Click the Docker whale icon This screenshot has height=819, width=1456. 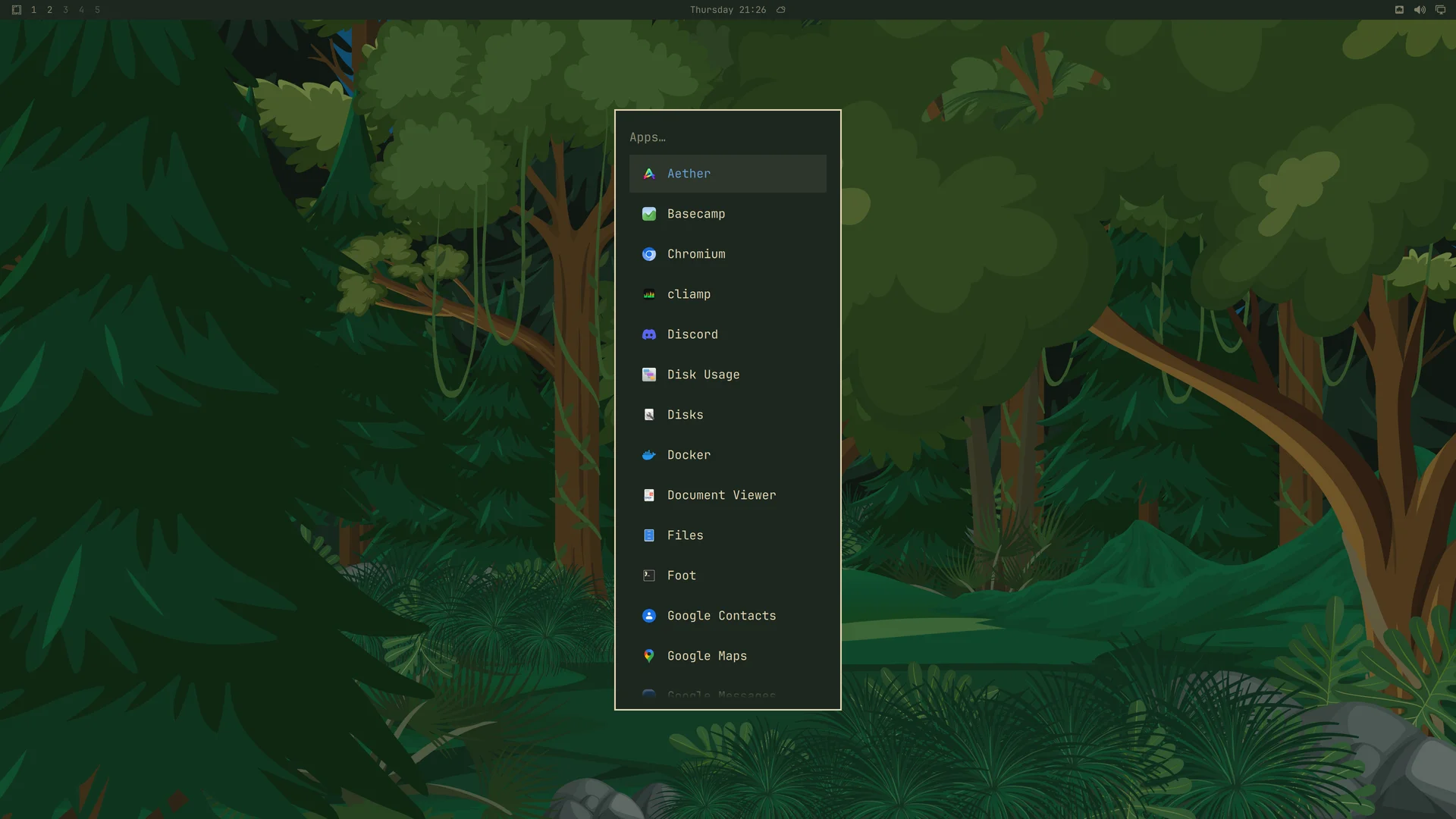649,455
